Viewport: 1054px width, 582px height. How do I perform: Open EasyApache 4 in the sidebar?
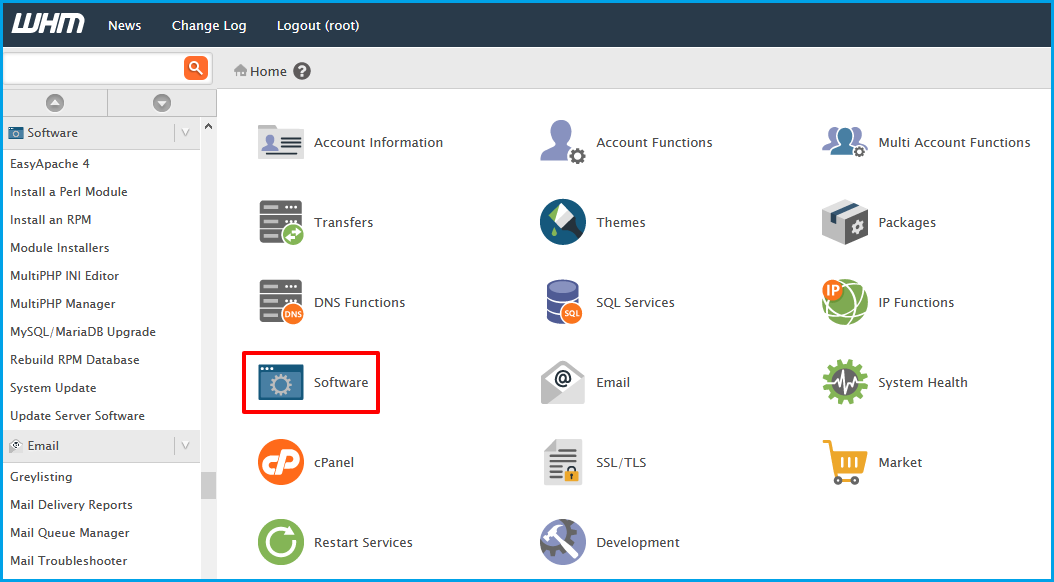[x=50, y=164]
